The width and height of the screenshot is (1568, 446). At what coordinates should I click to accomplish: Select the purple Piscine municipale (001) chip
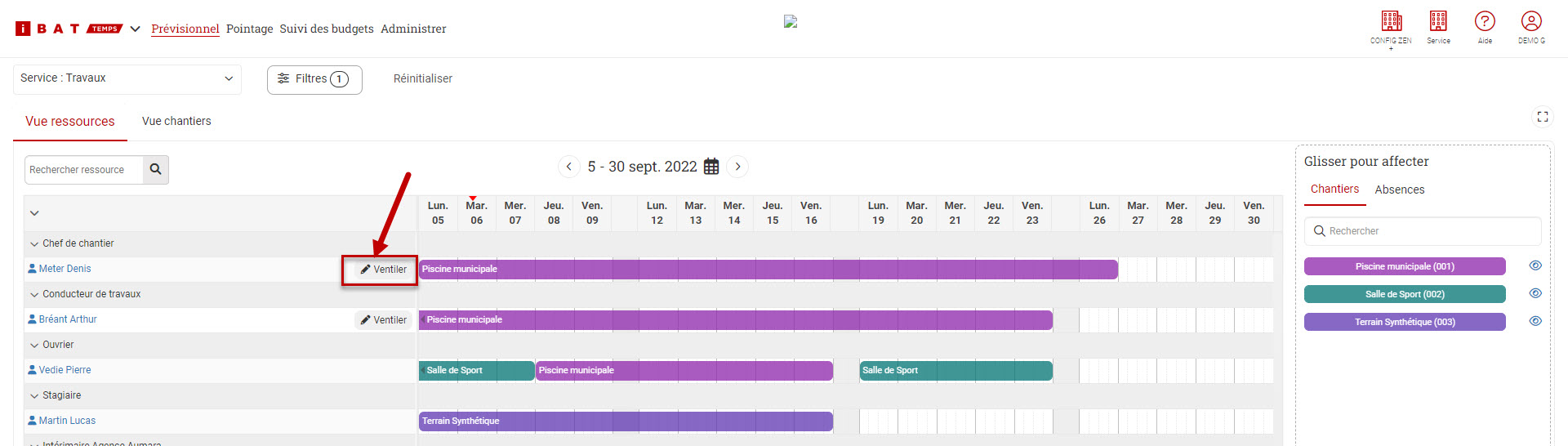1405,266
